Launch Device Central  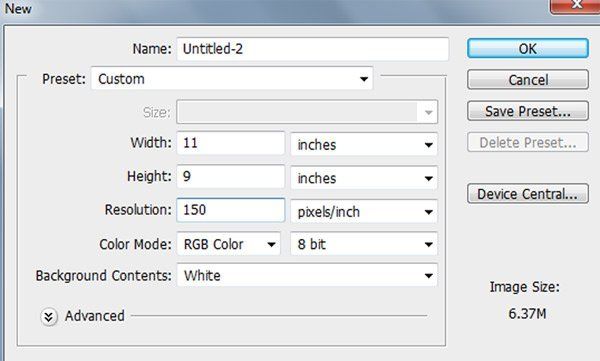click(x=528, y=194)
